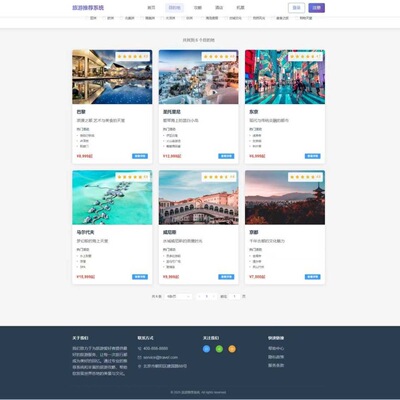Image resolution: width=400 pixels, height=400 pixels.
Task: Open 酒店 in navigation bar
Action: tap(219, 8)
